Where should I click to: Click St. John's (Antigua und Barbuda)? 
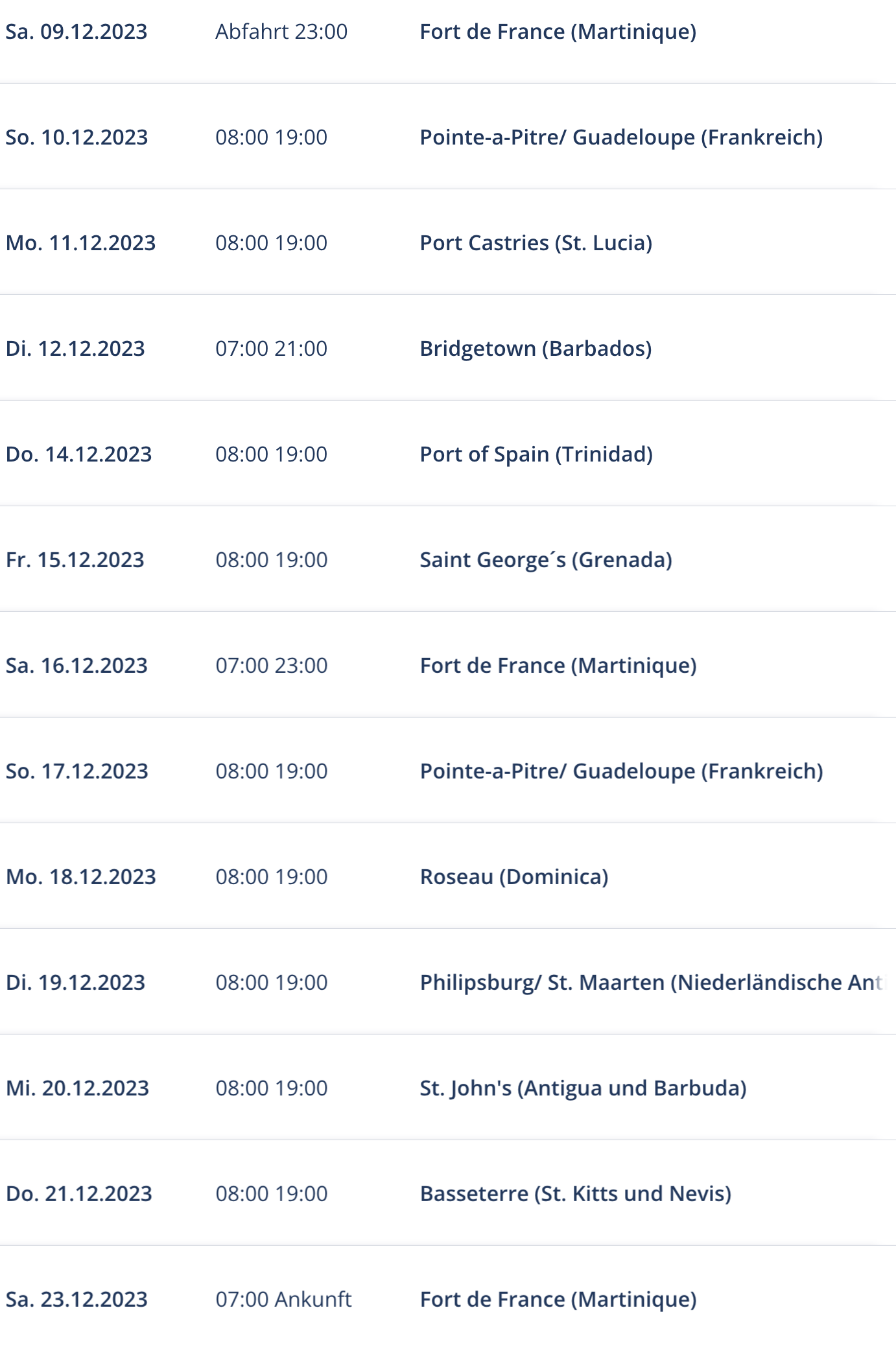pos(584,1088)
